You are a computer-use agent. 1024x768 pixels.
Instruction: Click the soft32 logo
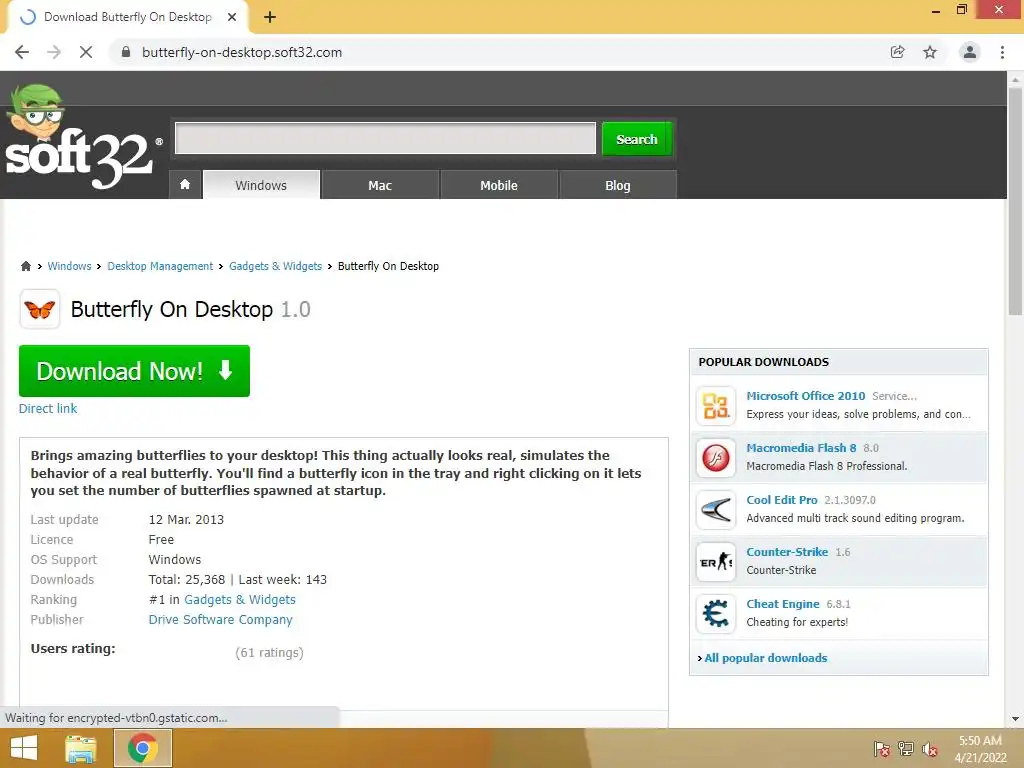(82, 137)
